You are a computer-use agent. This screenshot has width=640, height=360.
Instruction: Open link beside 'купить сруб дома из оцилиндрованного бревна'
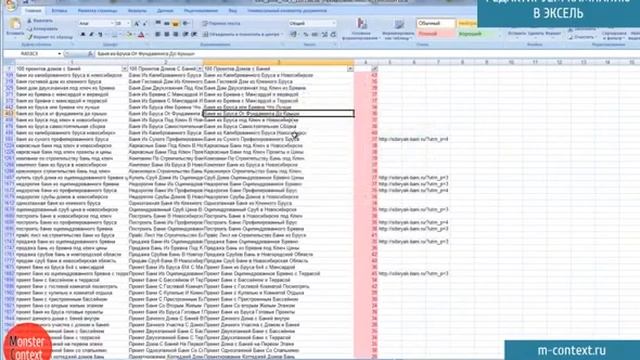coord(413,178)
